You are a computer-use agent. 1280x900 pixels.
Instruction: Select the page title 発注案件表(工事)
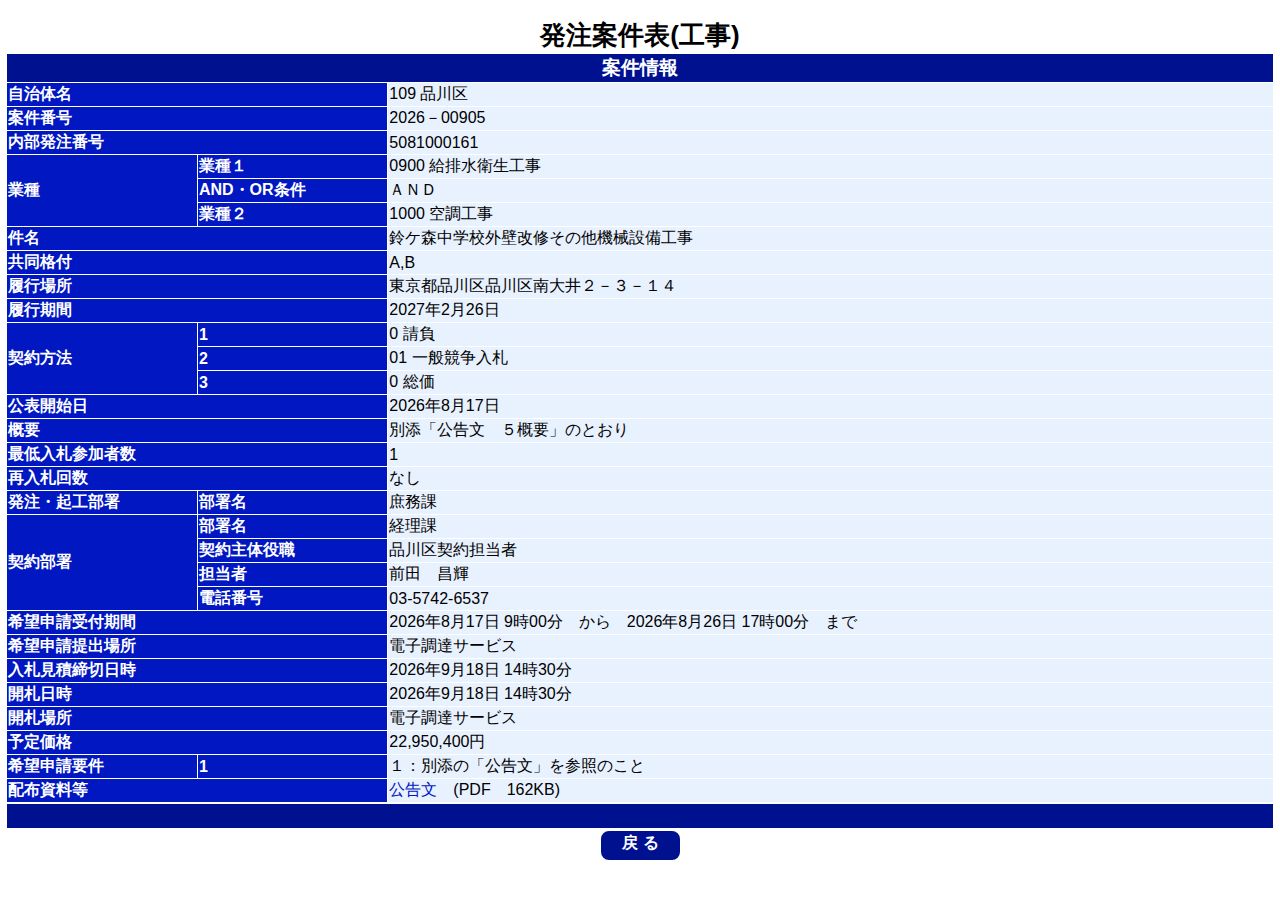[x=640, y=36]
